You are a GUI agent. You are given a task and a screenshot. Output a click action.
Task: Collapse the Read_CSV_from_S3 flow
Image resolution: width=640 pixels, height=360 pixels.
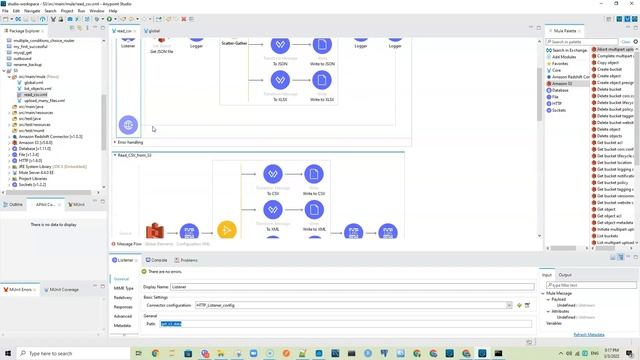coord(115,155)
